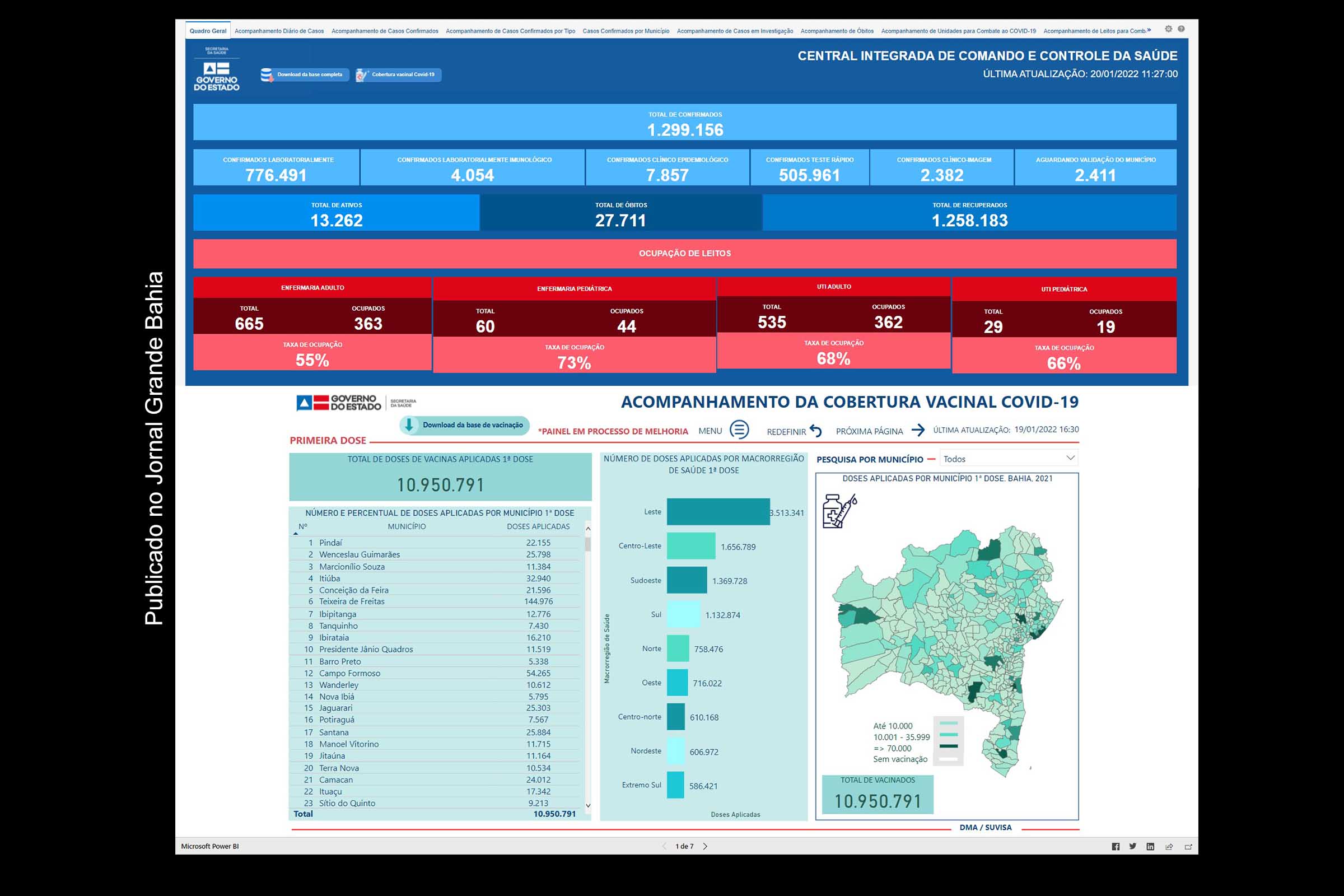Click the help question mark icon

coord(1181,29)
